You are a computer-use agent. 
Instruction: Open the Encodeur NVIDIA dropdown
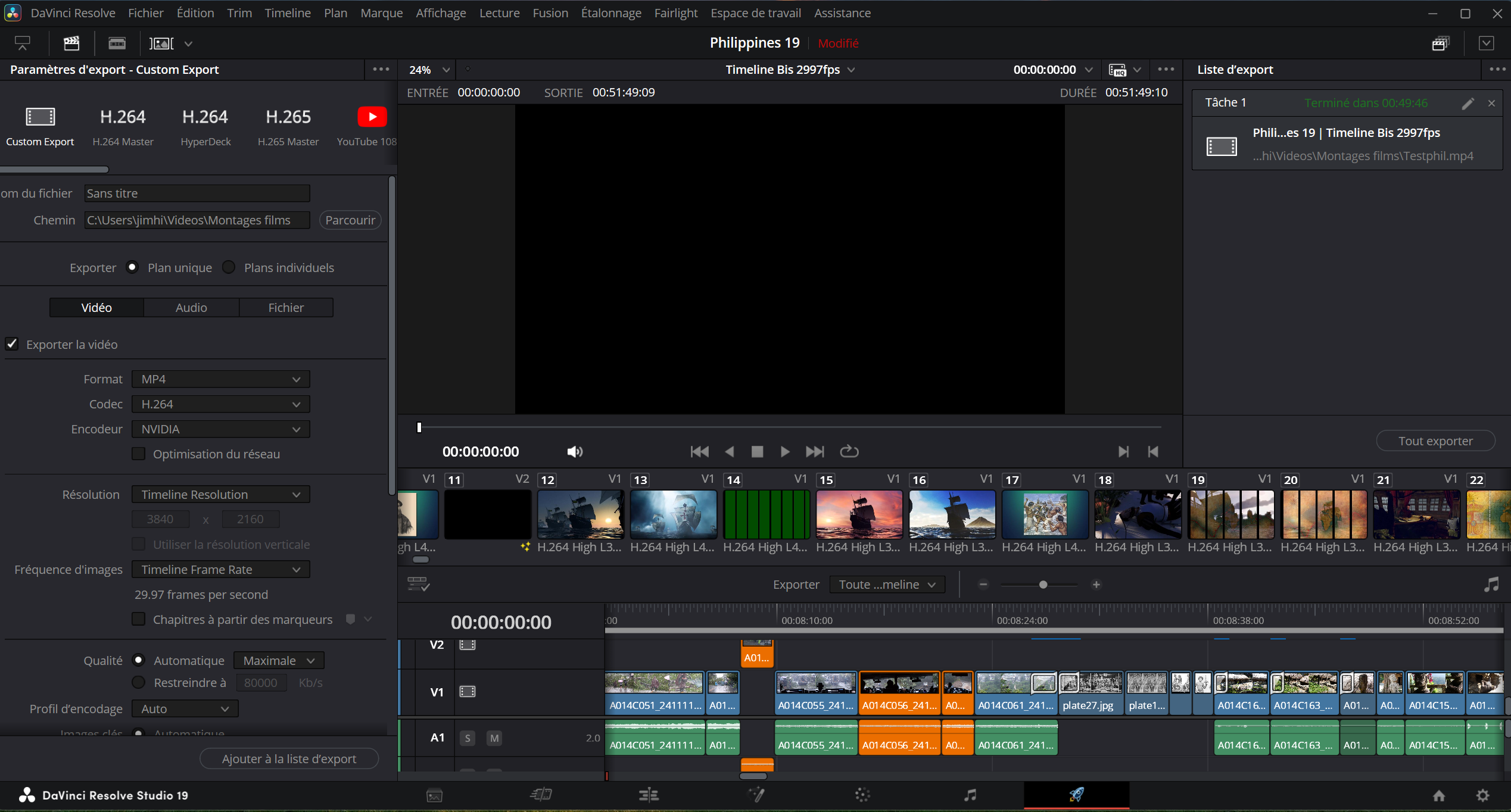[x=220, y=429]
